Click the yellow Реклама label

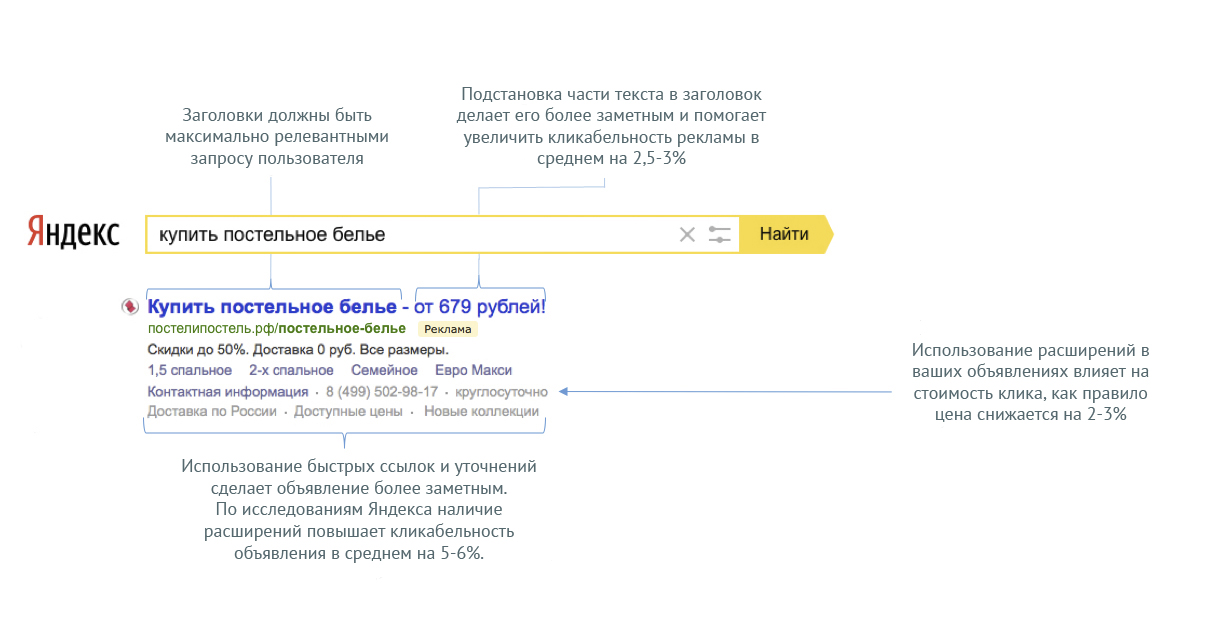pyautogui.click(x=447, y=329)
